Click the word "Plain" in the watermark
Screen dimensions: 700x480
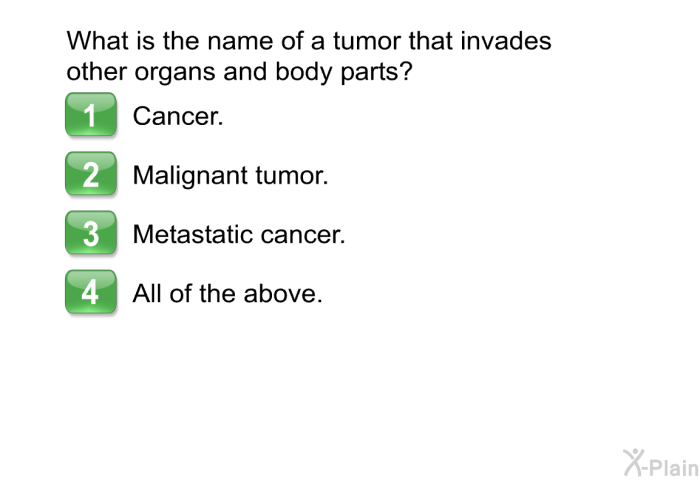point(674,467)
